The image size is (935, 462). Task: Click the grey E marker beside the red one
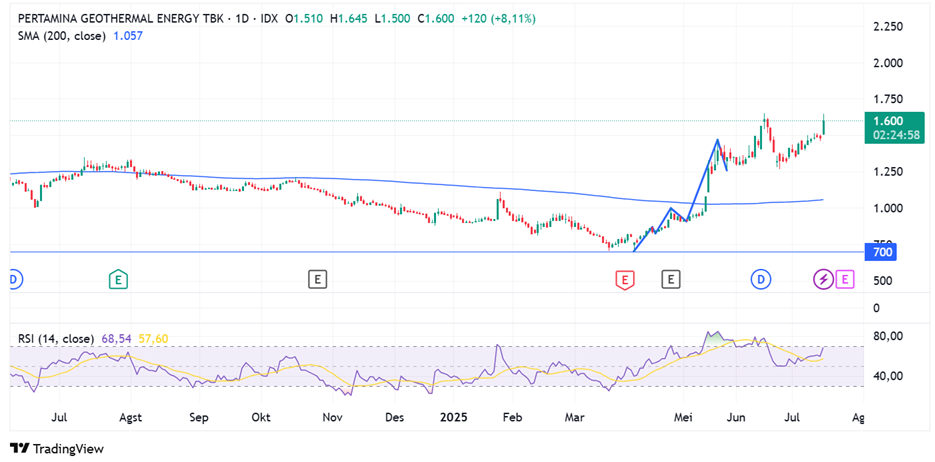coord(670,280)
